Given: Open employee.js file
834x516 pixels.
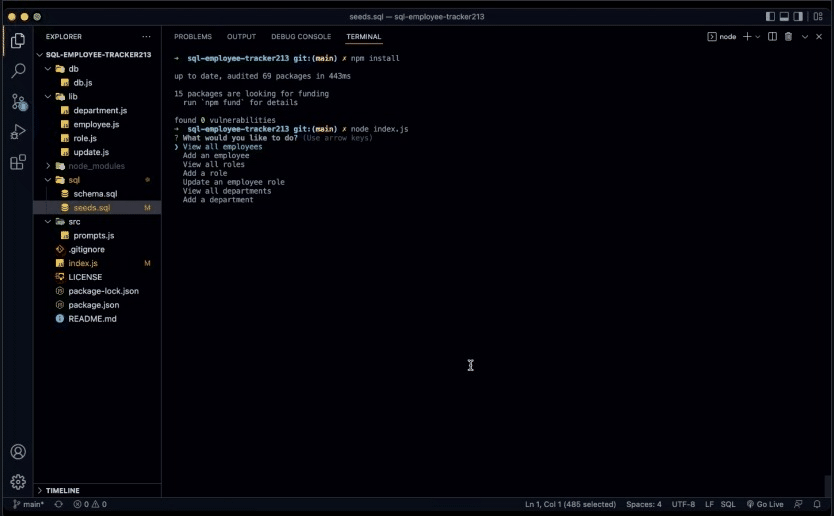Looking at the screenshot, I should click(x=97, y=124).
